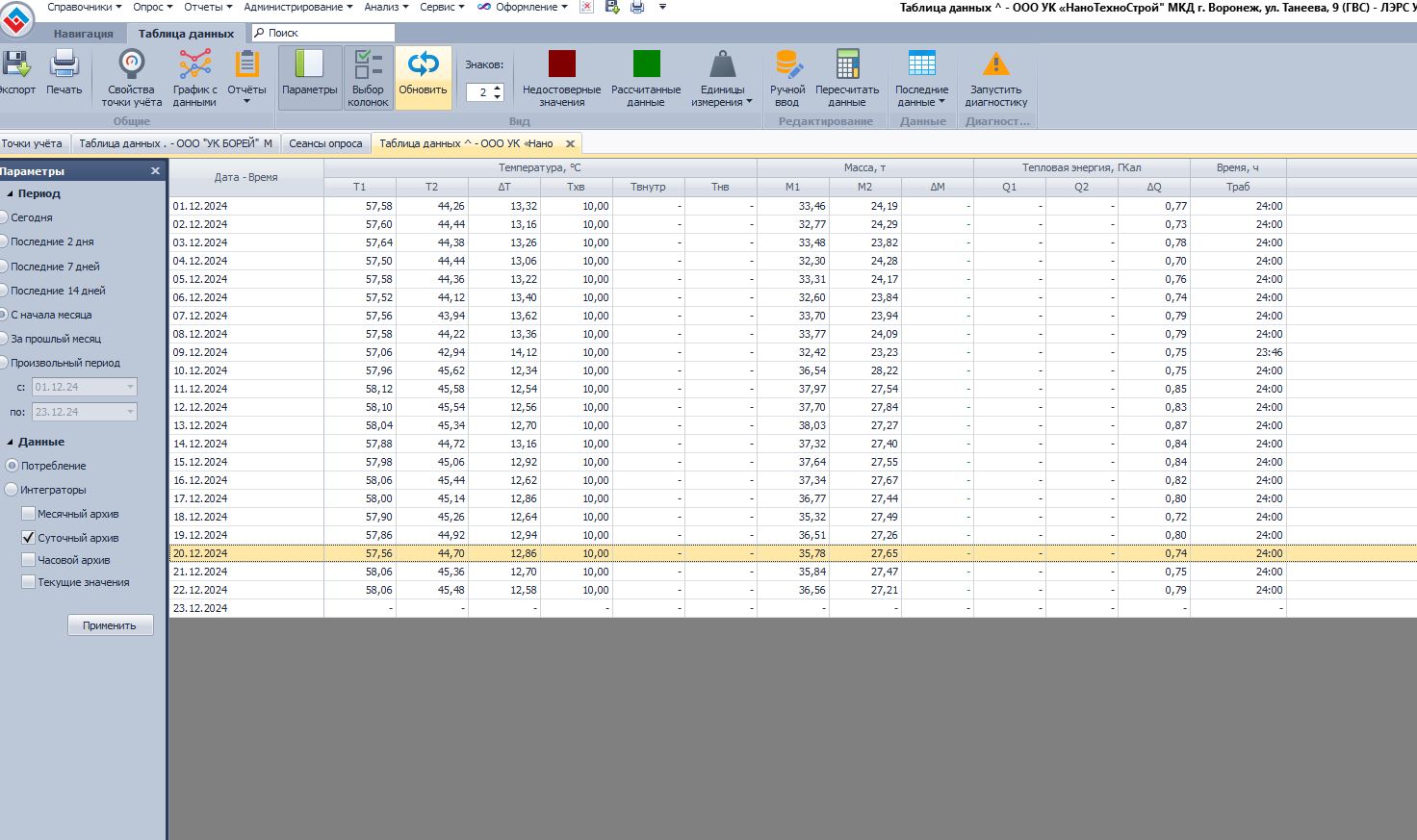Click the Обновить refresh icon
Screen dimensions: 1417x840
coord(423,64)
